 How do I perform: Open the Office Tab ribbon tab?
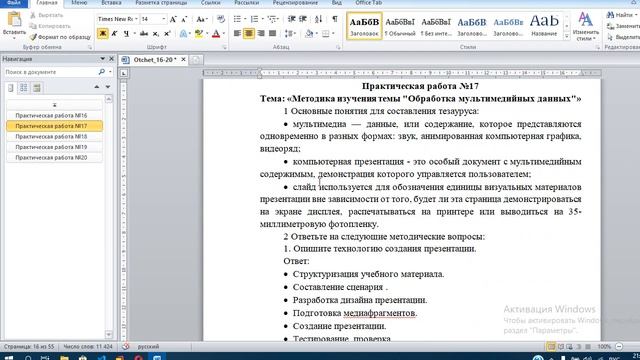369,3
